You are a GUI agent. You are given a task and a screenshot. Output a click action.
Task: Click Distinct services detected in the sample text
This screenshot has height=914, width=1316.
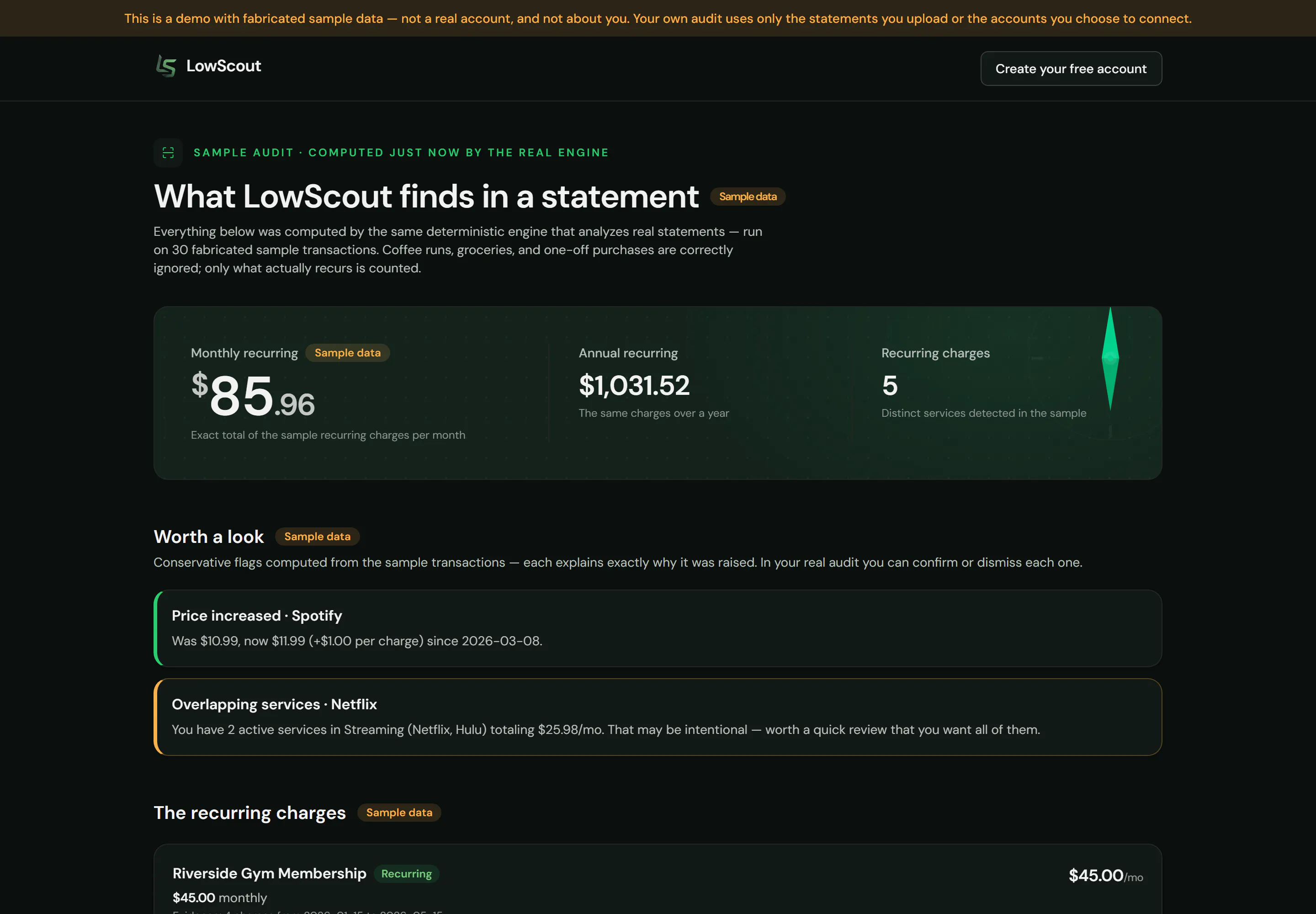(x=983, y=413)
